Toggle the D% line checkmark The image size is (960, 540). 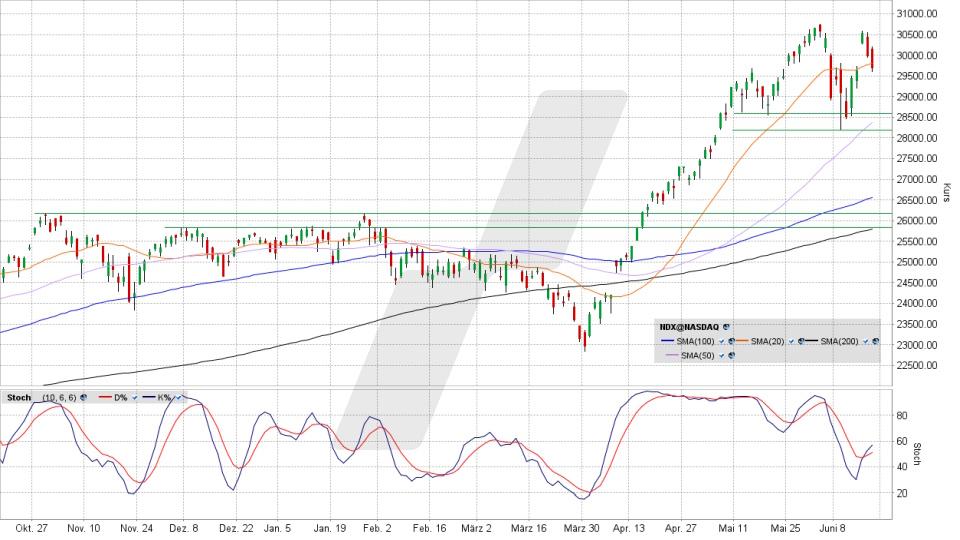[135, 397]
